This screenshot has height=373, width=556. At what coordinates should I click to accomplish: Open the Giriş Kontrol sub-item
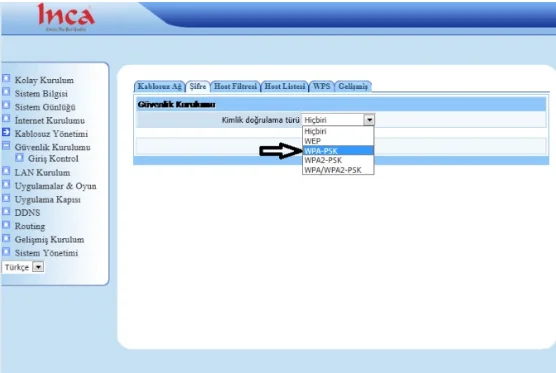[x=53, y=159]
